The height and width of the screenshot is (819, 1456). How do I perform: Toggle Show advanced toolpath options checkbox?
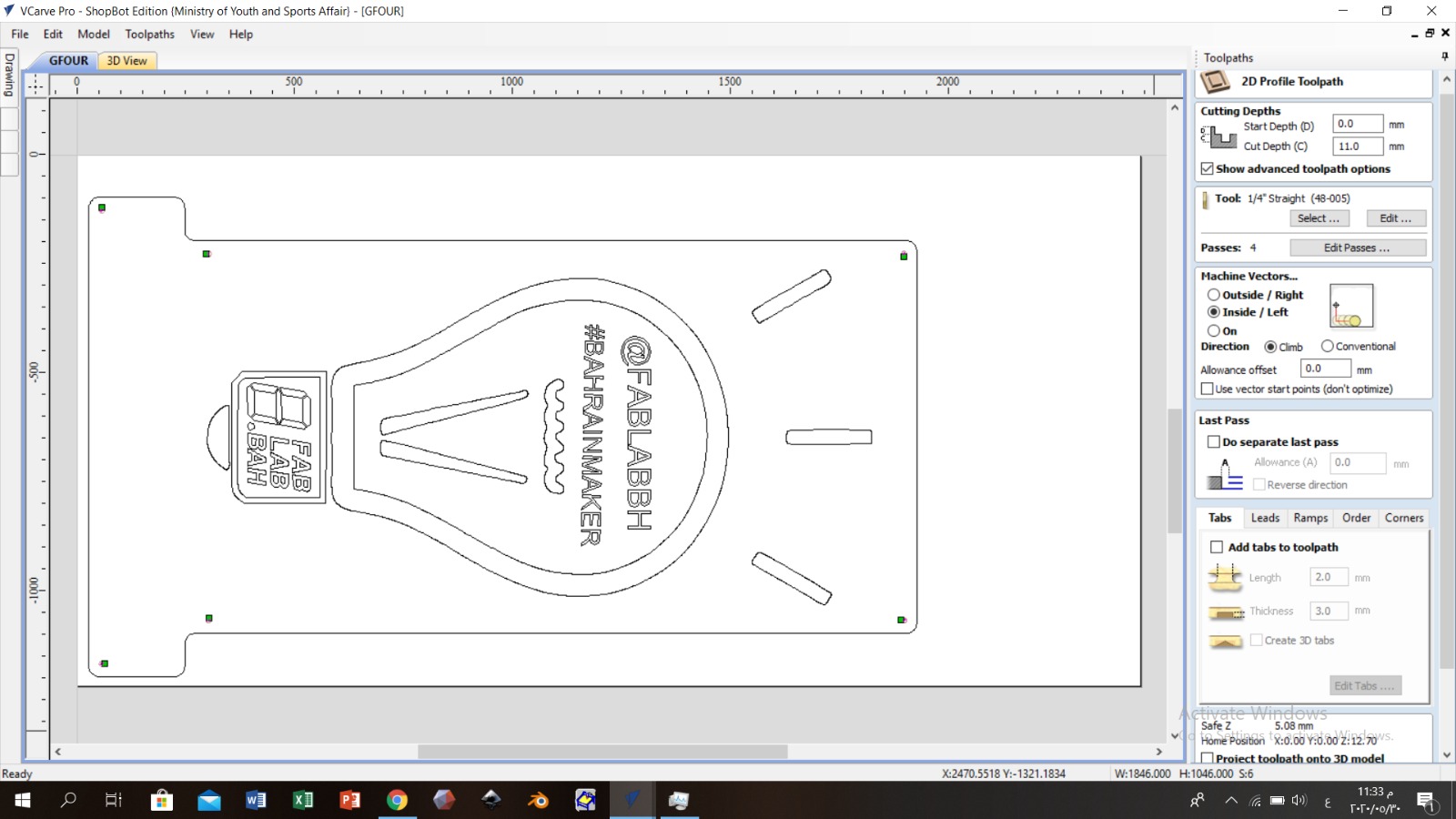point(1208,169)
